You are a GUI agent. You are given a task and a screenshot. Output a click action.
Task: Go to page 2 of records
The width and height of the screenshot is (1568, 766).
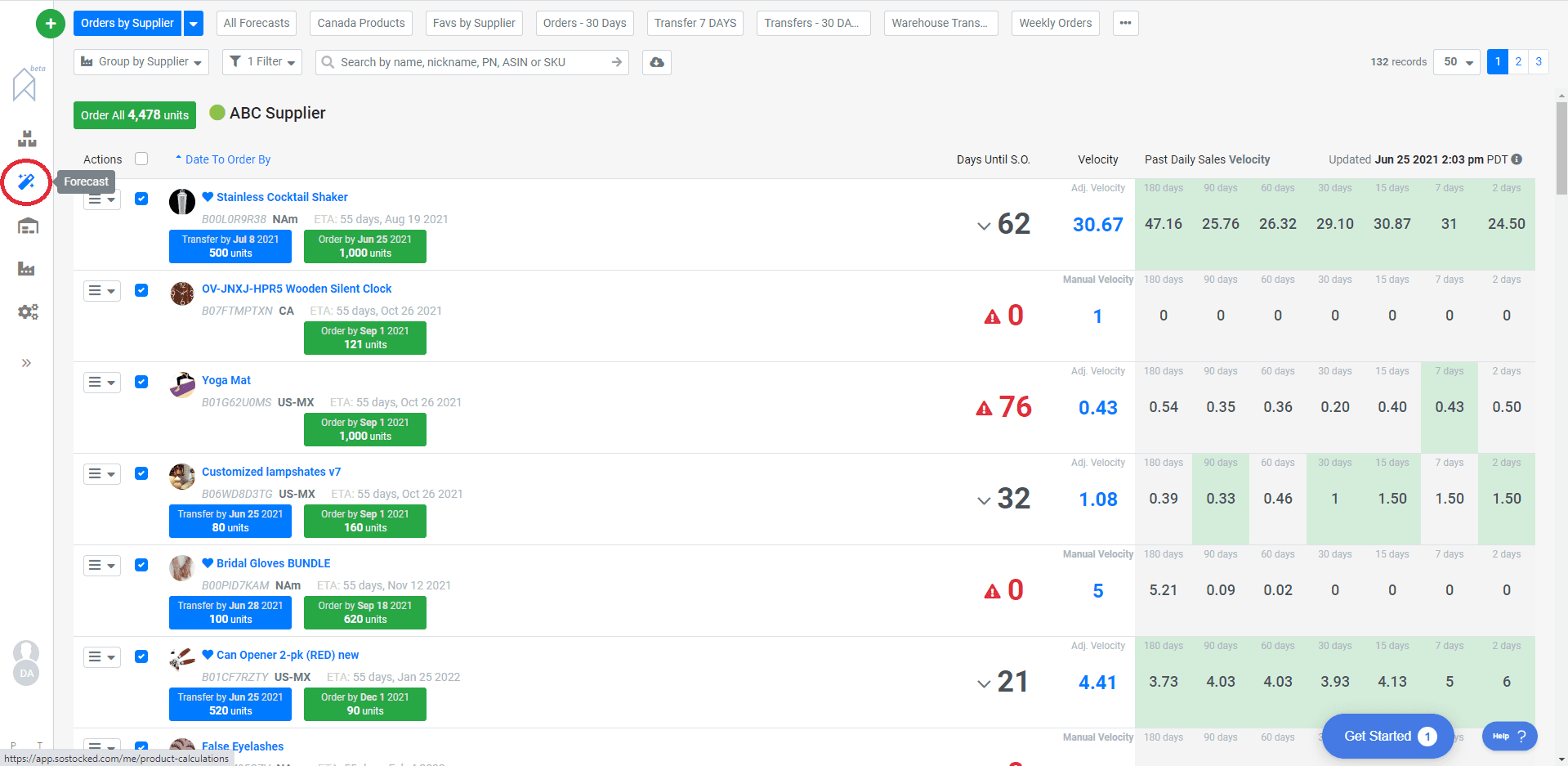pos(1518,62)
